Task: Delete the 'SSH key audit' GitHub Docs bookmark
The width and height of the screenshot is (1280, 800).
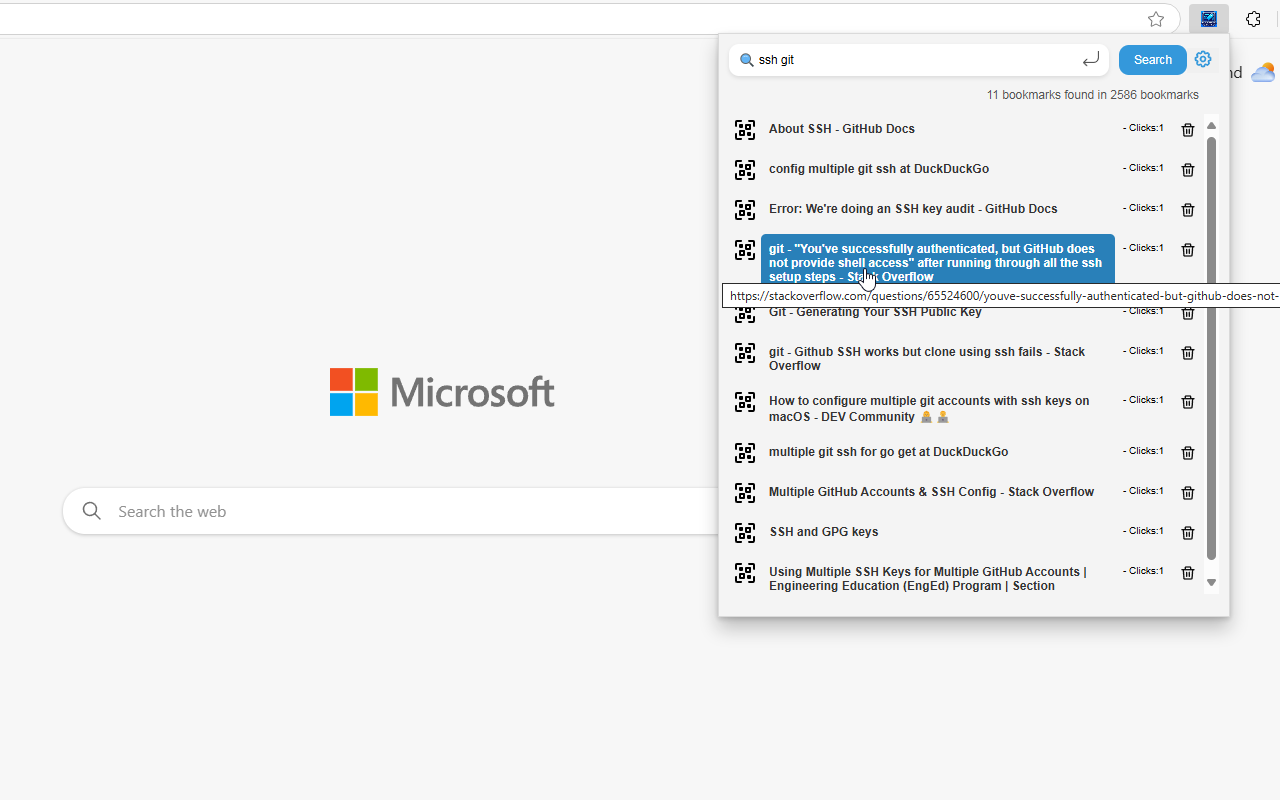Action: tap(1188, 210)
